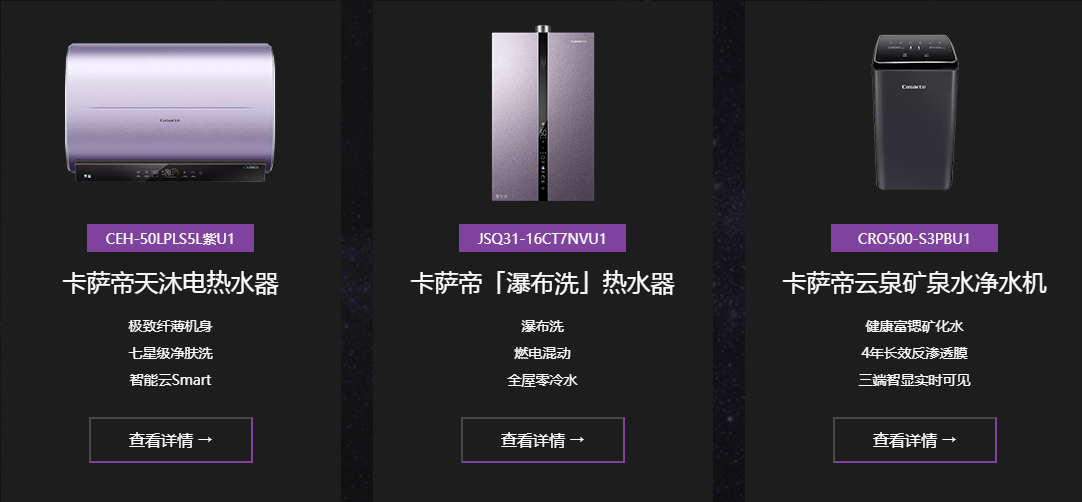Image resolution: width=1082 pixels, height=502 pixels.
Task: Click the 燃电混动 feature text
Action: (x=542, y=353)
